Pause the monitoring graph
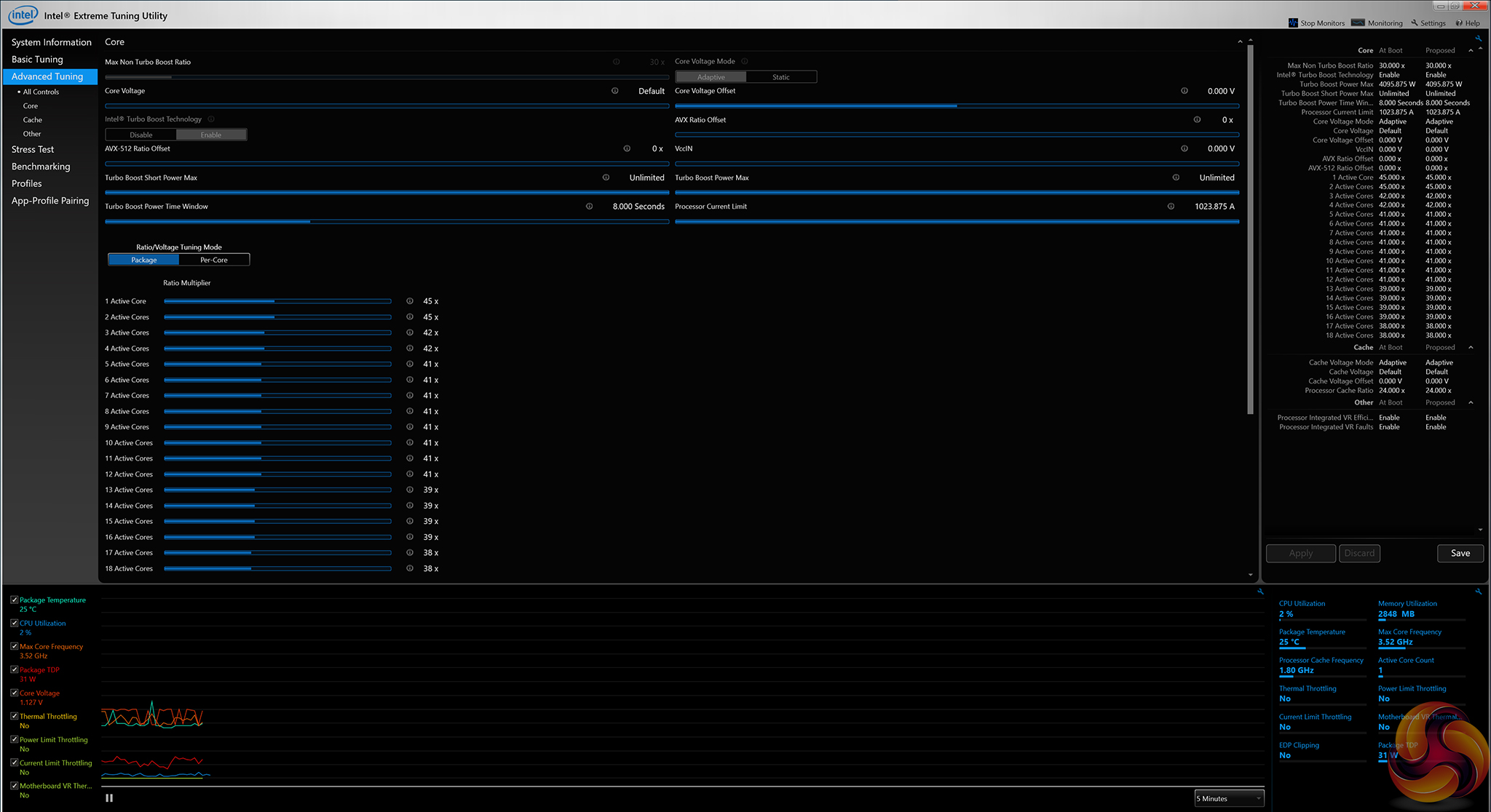This screenshot has width=1491, height=812. pyautogui.click(x=109, y=798)
